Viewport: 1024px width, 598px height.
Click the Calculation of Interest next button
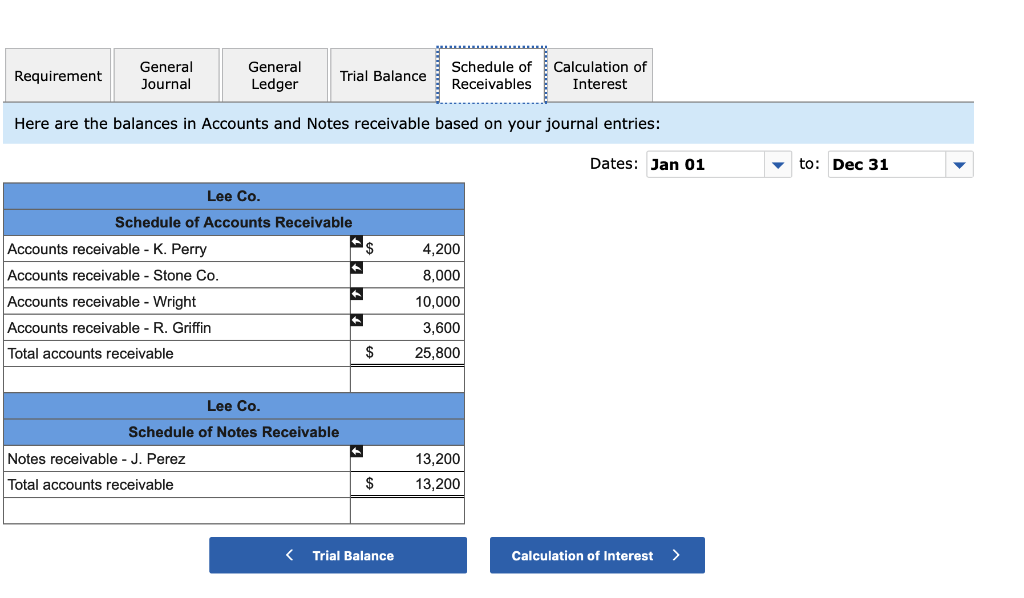[x=597, y=555]
